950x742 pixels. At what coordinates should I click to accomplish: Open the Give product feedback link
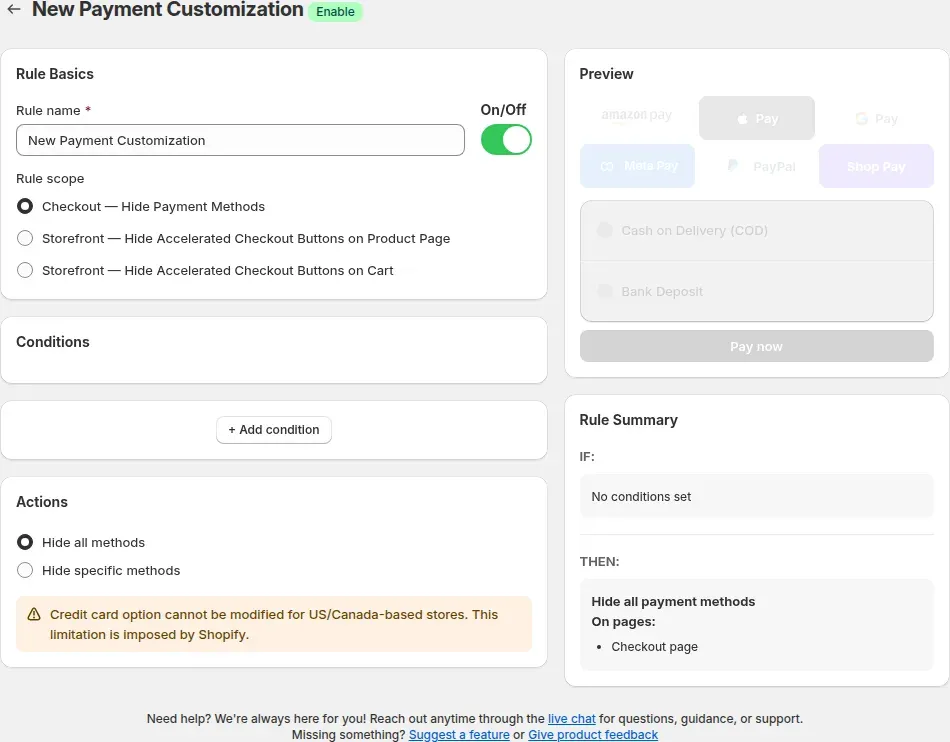pyautogui.click(x=593, y=734)
